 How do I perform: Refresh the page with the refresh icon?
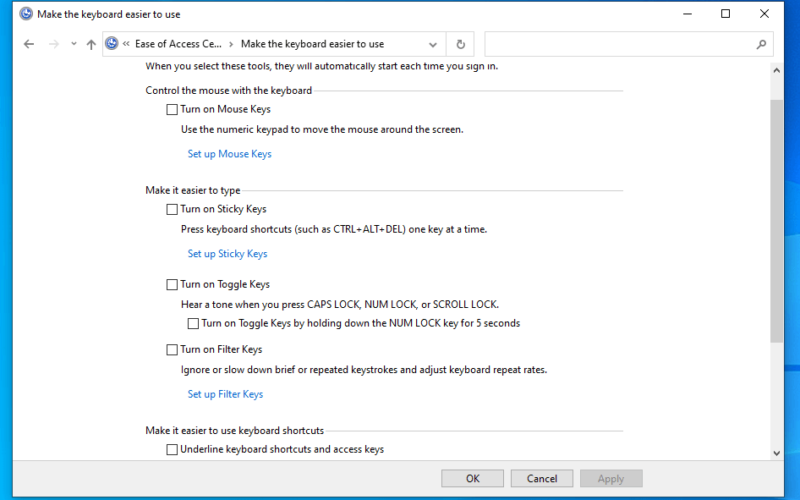[x=460, y=44]
